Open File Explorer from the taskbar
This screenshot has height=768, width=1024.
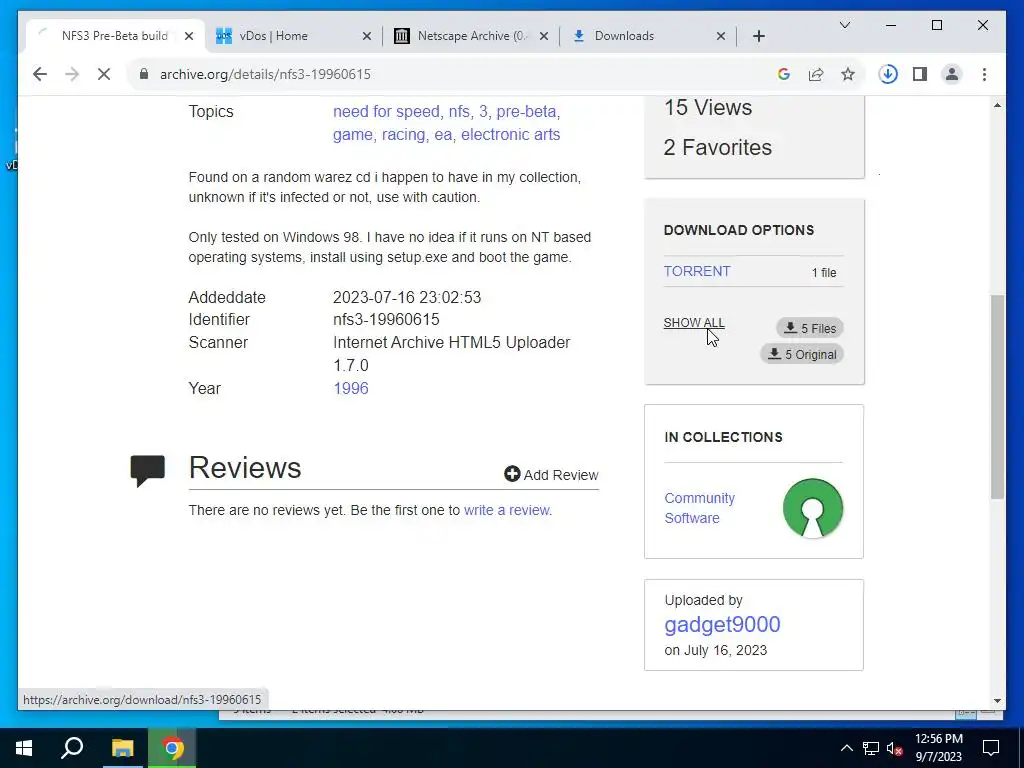point(122,748)
